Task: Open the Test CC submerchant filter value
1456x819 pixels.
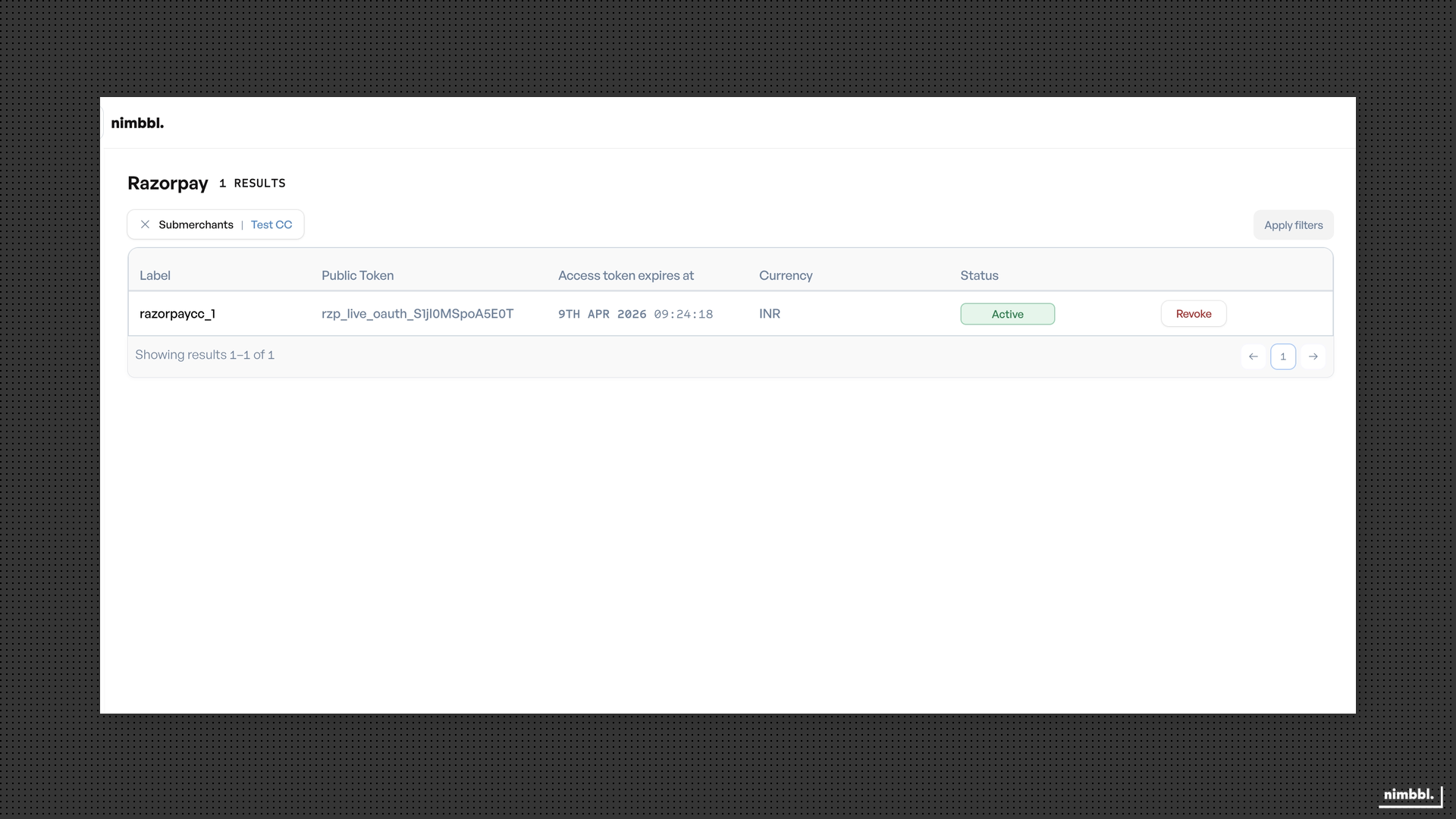Action: [271, 224]
